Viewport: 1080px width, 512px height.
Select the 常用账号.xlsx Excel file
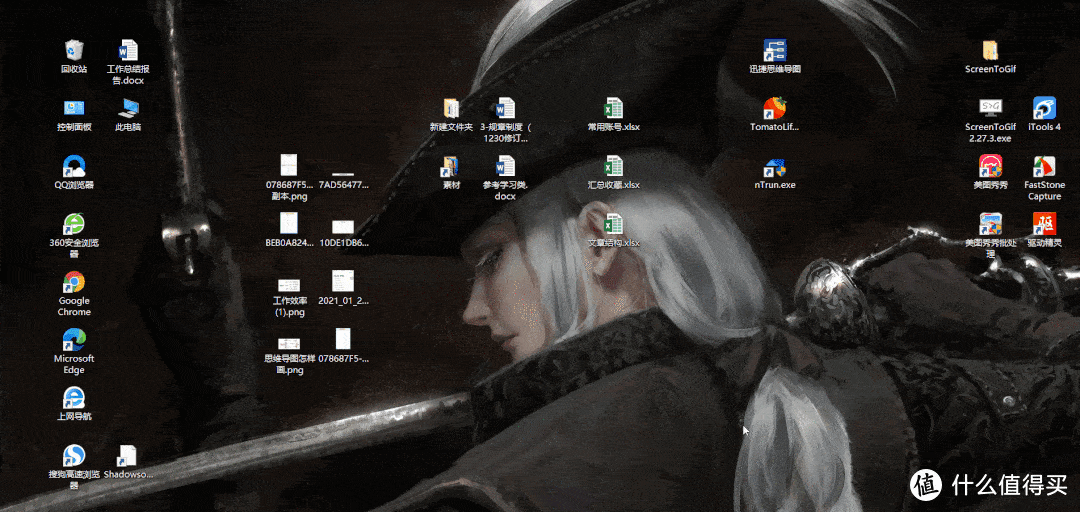[x=614, y=109]
